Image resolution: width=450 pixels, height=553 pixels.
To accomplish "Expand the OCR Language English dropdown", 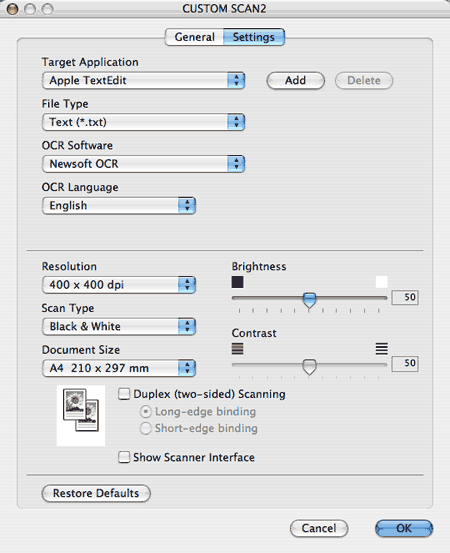I will coord(119,205).
